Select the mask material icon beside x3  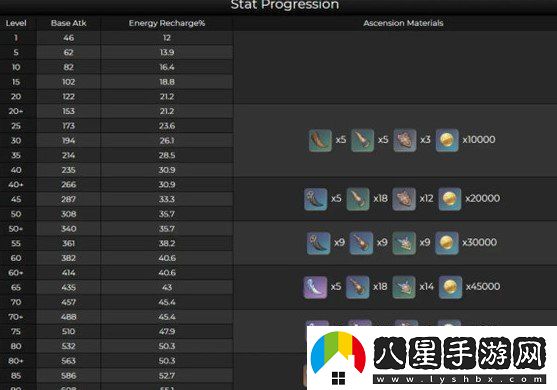405,140
